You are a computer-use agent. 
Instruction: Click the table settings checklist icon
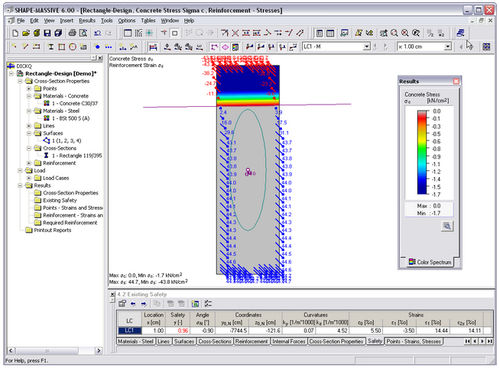click(208, 303)
